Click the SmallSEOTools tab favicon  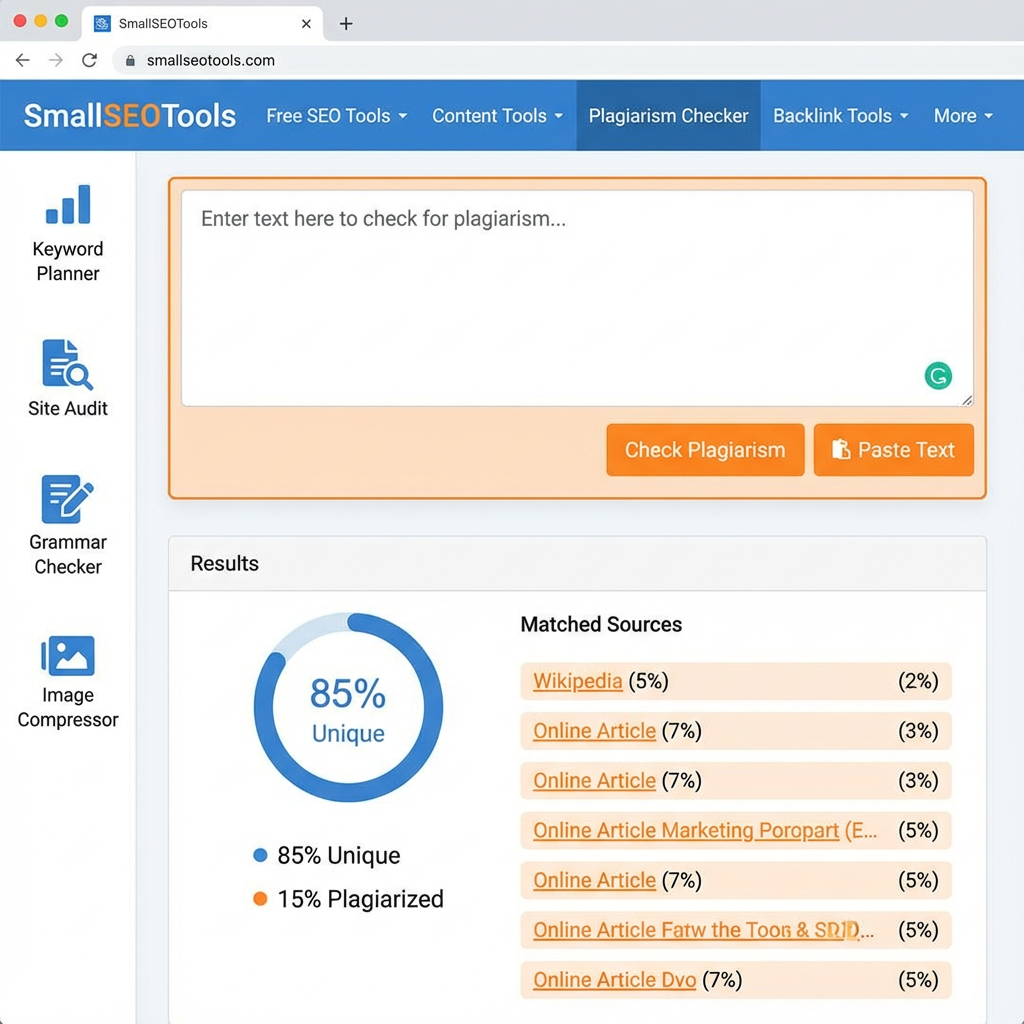pyautogui.click(x=102, y=24)
